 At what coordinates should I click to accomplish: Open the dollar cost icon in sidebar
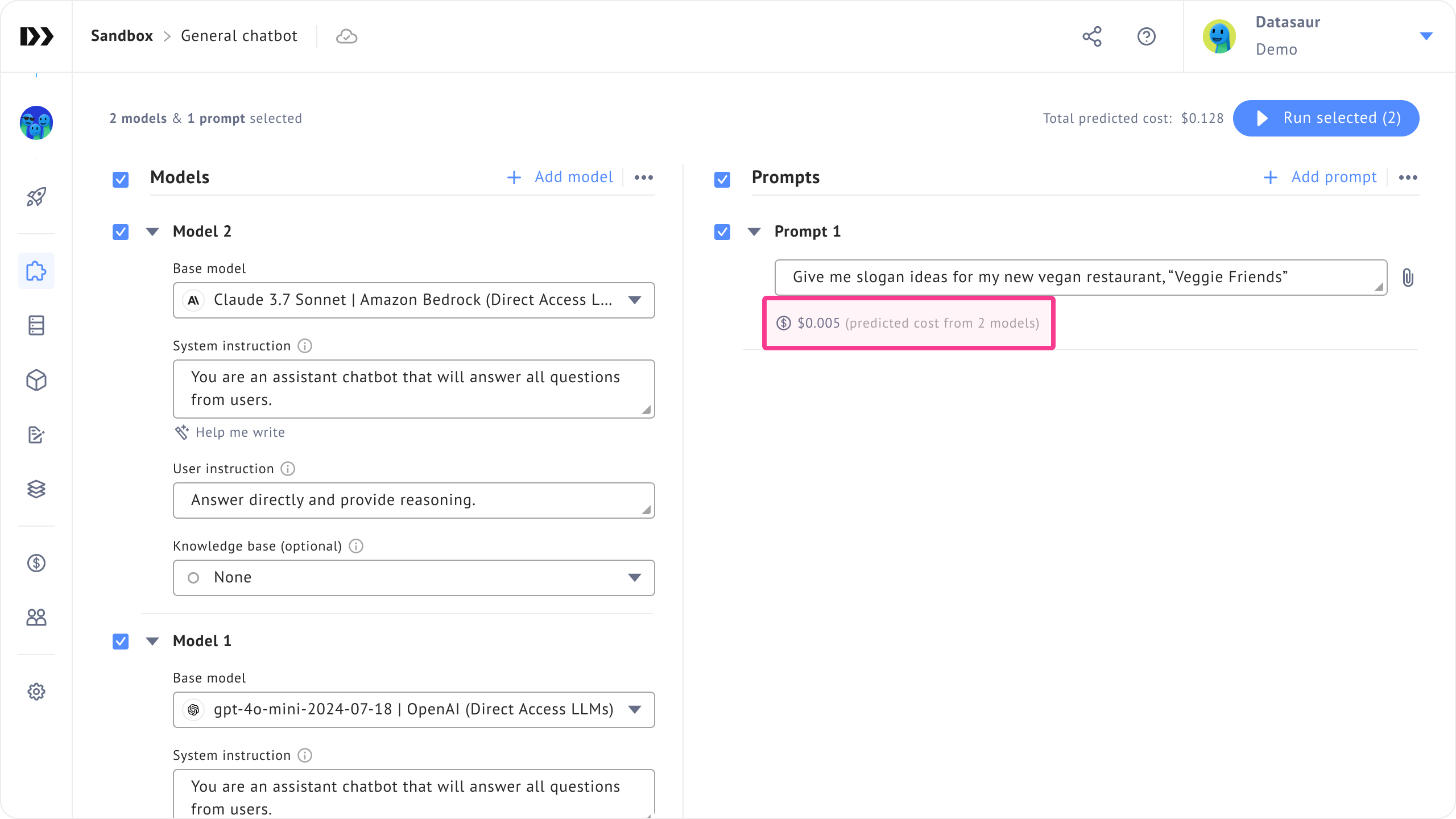[x=36, y=563]
